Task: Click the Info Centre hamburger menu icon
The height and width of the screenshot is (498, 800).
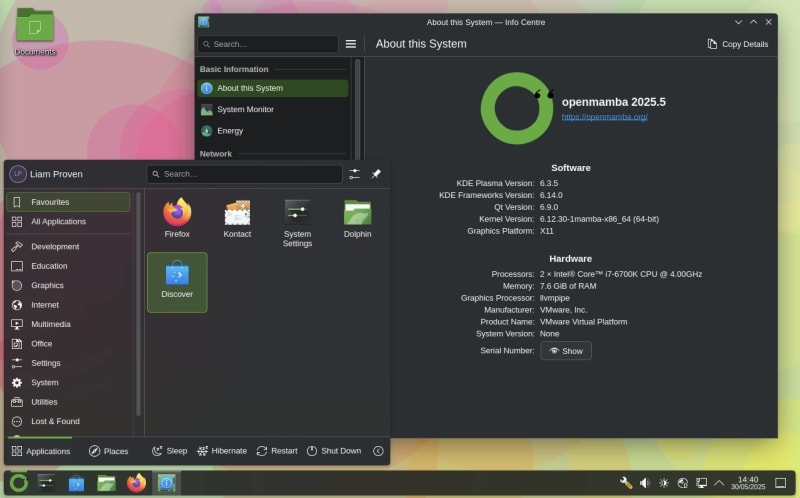Action: coord(351,44)
